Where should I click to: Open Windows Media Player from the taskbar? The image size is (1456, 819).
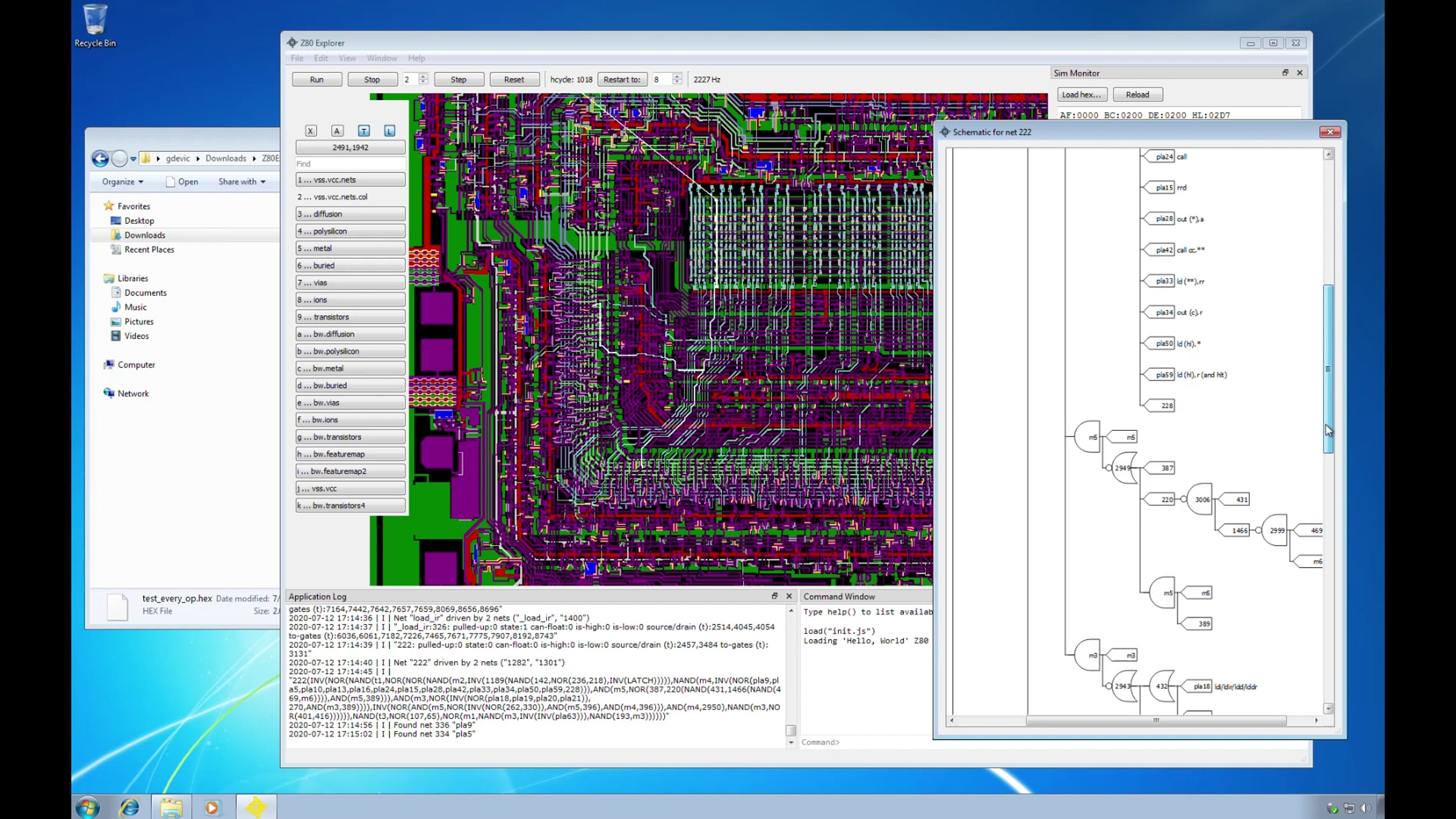point(212,807)
